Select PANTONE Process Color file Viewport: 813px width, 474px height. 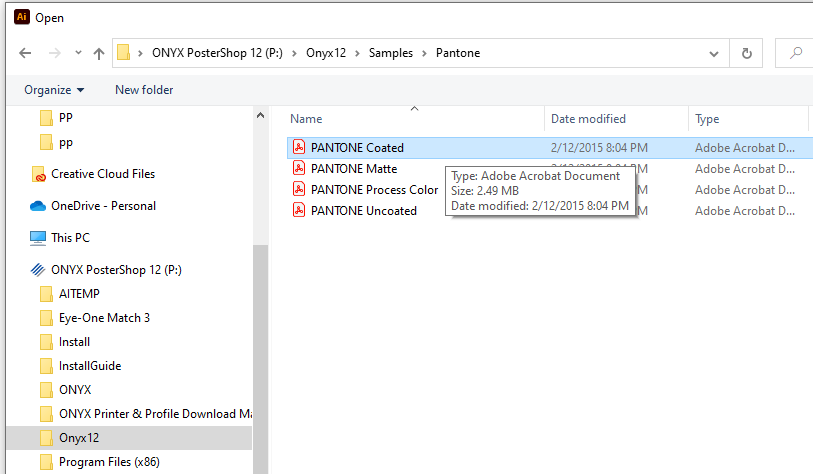tap(374, 190)
